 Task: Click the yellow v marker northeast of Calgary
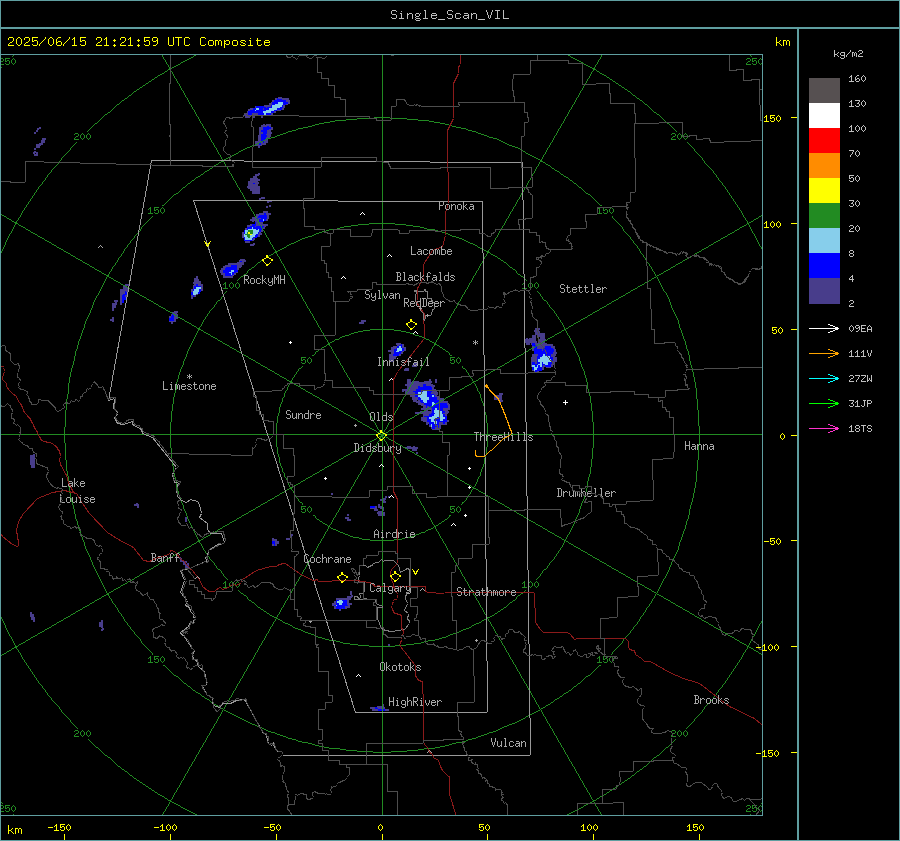tap(416, 572)
